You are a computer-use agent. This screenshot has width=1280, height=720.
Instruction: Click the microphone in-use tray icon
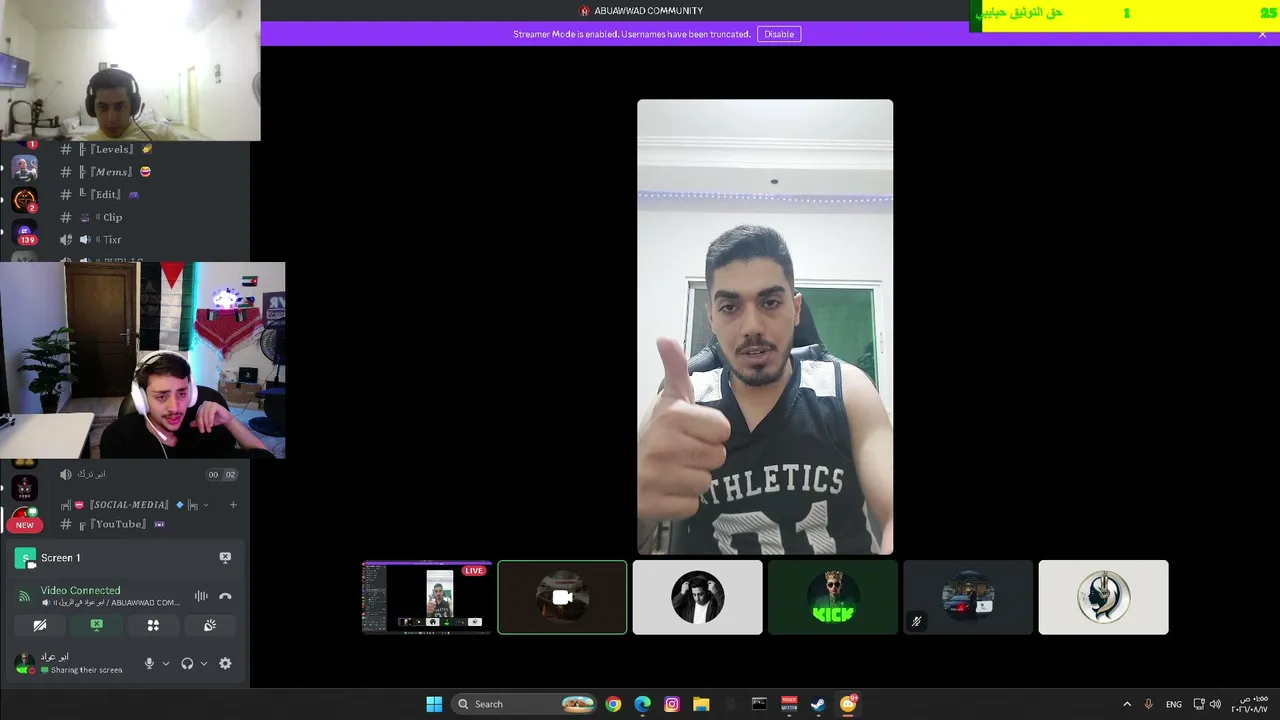[x=1149, y=704]
